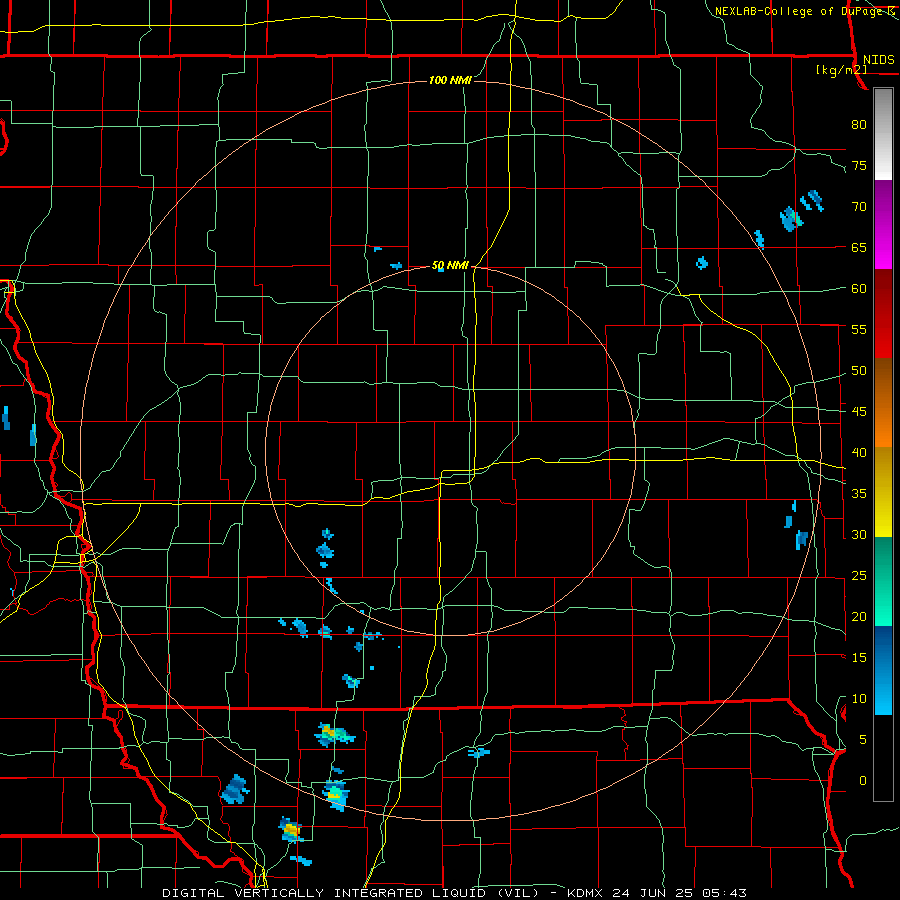The height and width of the screenshot is (900, 900).
Task: Click scale value 80 on the legend
Action: (x=859, y=125)
